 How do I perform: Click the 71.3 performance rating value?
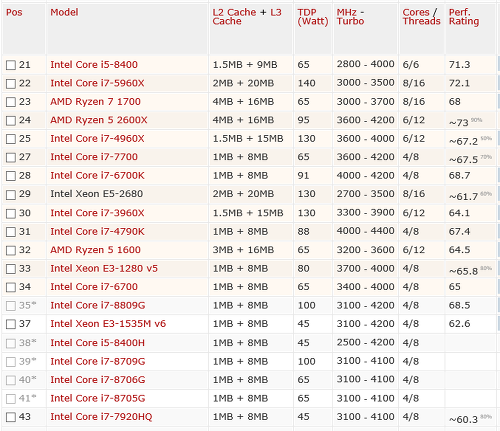click(x=459, y=65)
